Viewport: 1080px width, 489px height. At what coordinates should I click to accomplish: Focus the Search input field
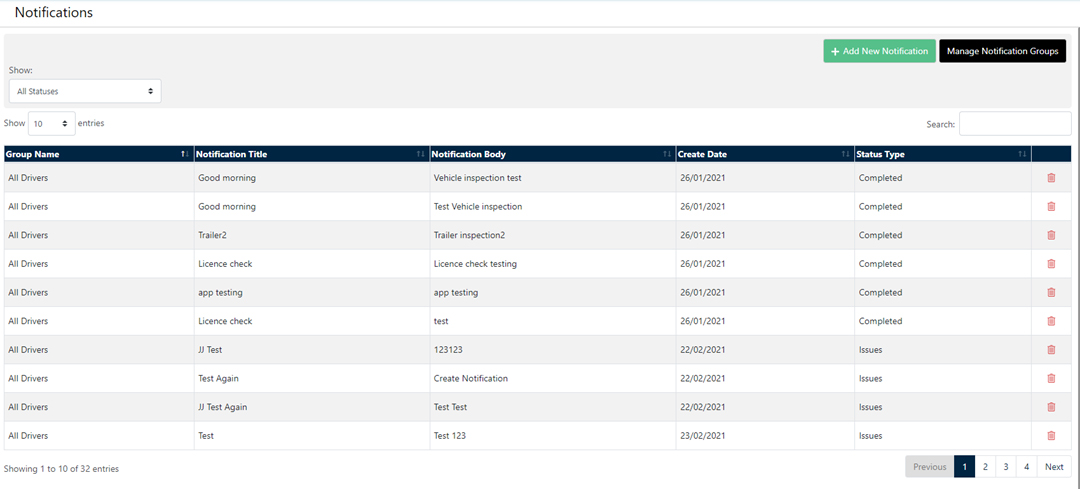click(x=1014, y=124)
